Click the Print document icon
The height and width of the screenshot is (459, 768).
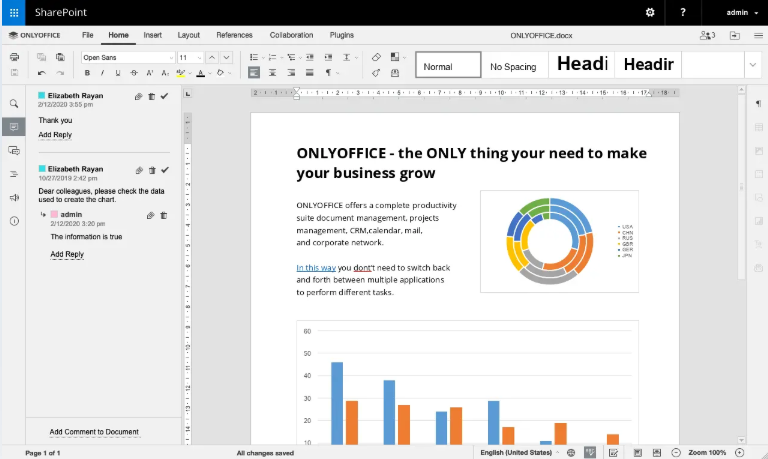click(x=14, y=57)
